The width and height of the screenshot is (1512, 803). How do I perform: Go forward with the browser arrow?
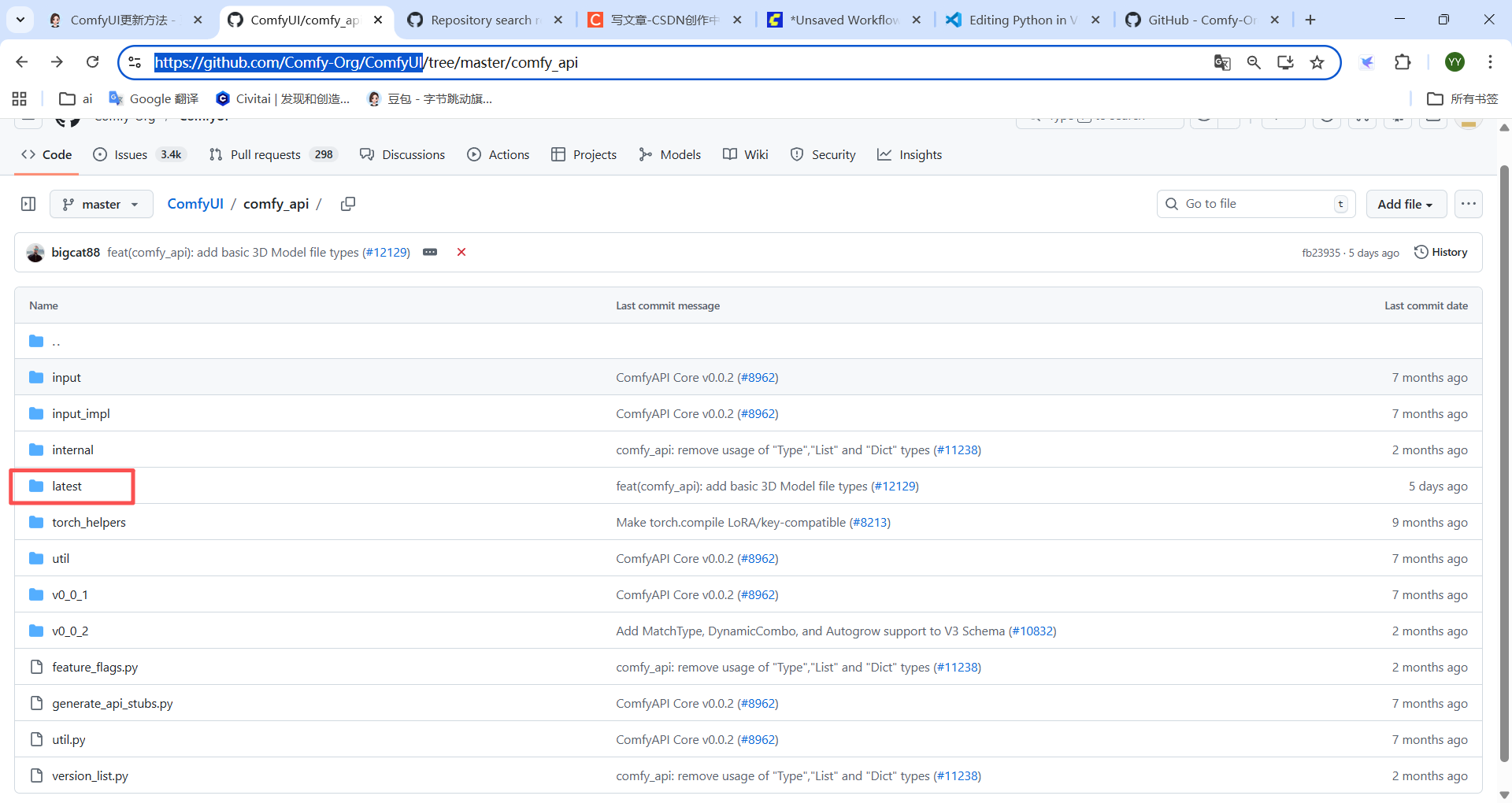pyautogui.click(x=57, y=62)
